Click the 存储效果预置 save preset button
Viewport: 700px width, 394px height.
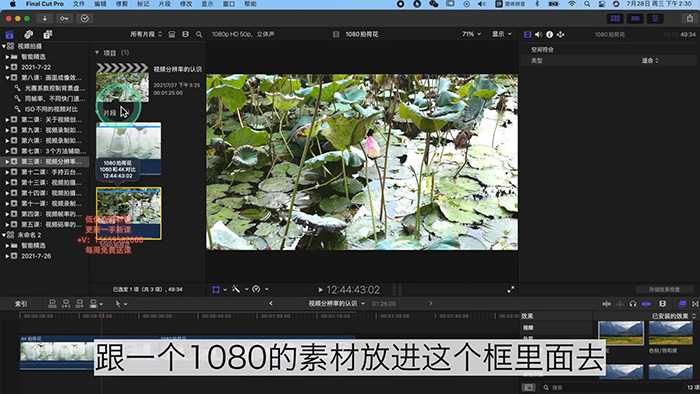coord(664,290)
